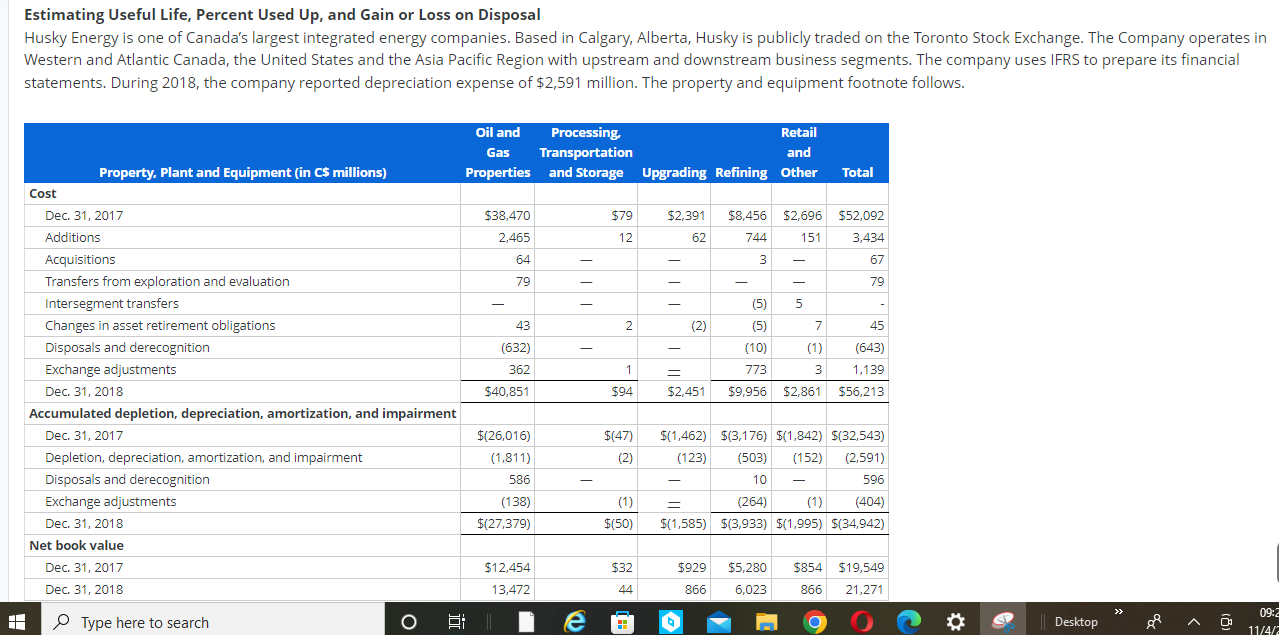The width and height of the screenshot is (1279, 635).
Task: Launch Internet Explorer from the taskbar
Action: click(x=575, y=622)
